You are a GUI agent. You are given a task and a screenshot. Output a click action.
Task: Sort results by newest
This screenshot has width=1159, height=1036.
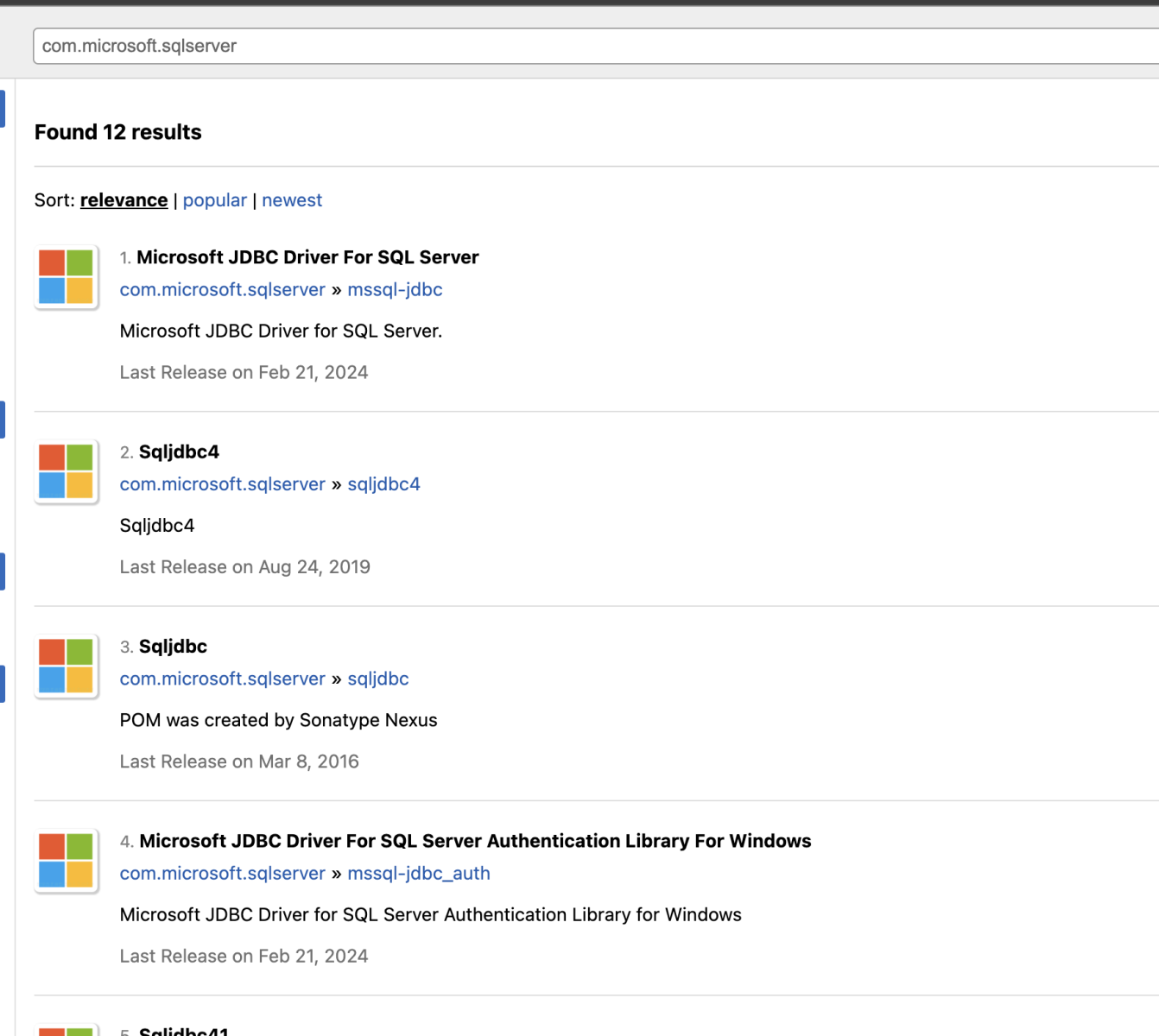pos(292,200)
